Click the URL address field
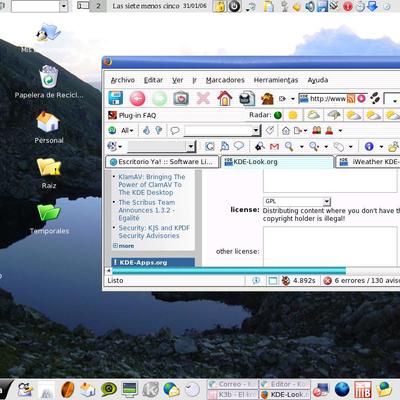400x400 pixels. click(x=328, y=99)
